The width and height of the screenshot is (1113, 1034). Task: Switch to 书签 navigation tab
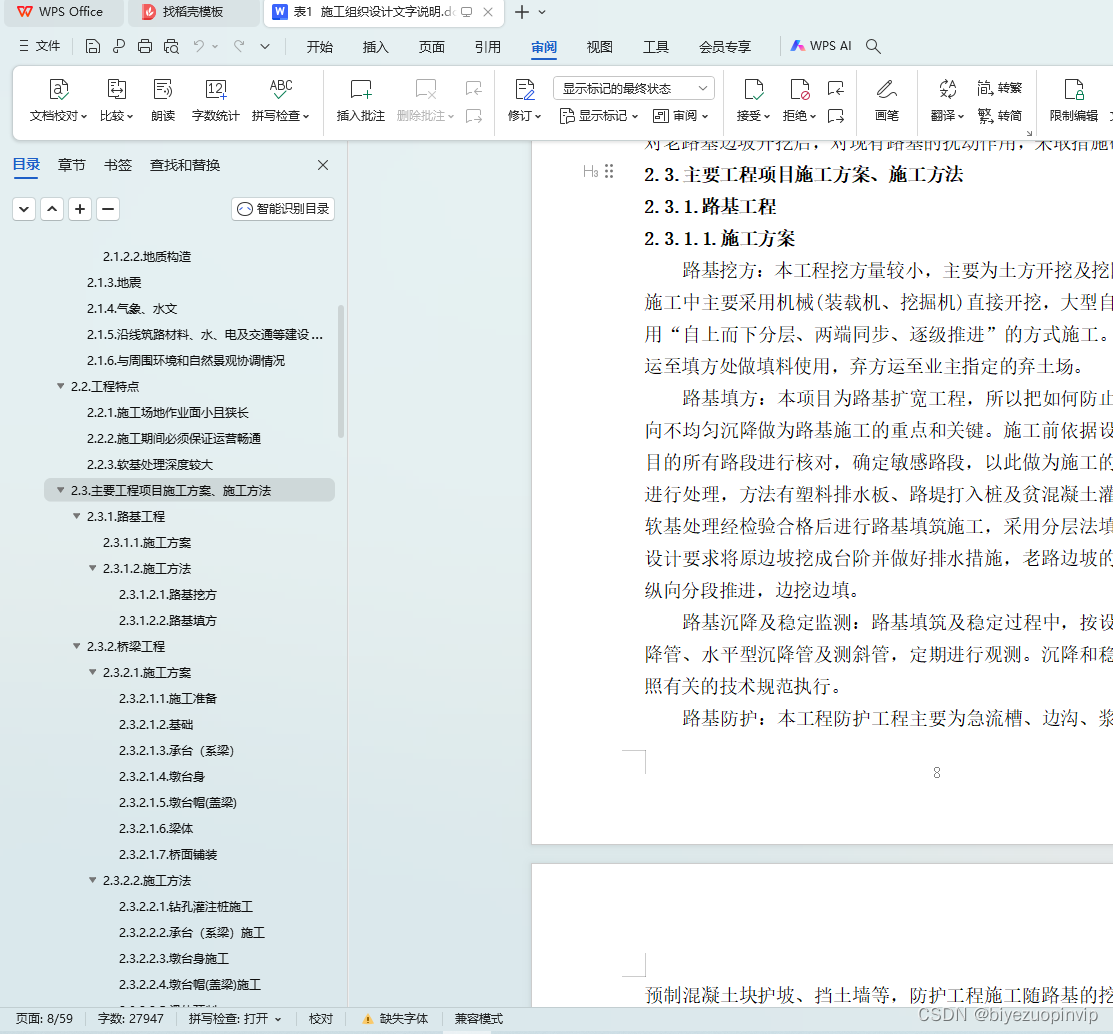118,165
